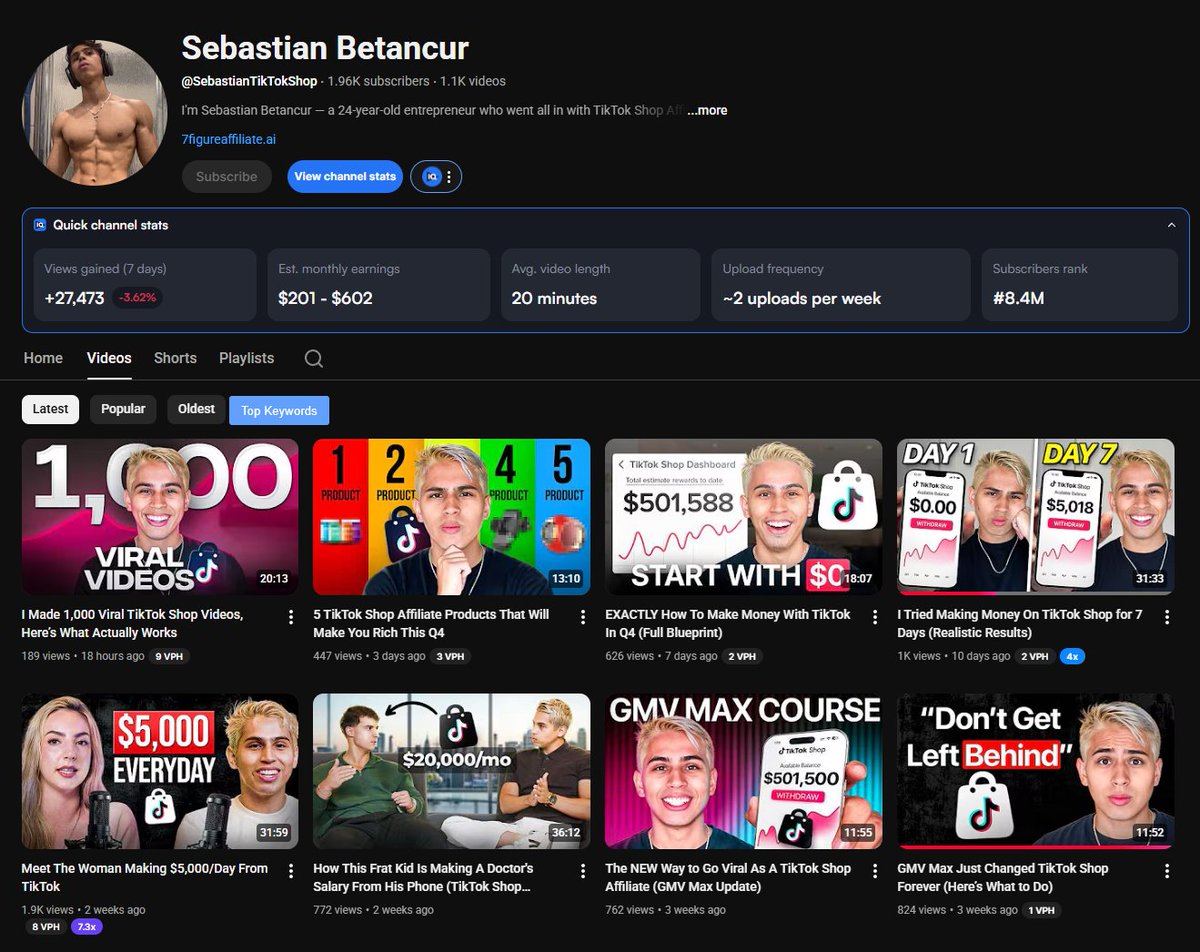This screenshot has height=952, width=1200.
Task: Collapse the Quick channel stats panel
Action: pos(1171,225)
